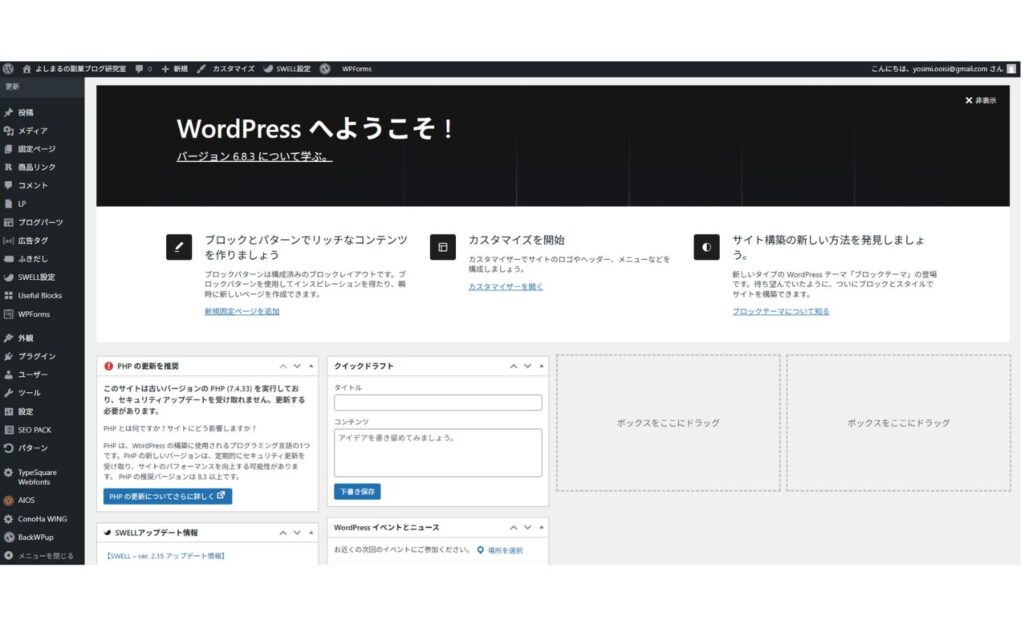
Task: Open the comments bubble icon in admin bar
Action: pos(139,69)
